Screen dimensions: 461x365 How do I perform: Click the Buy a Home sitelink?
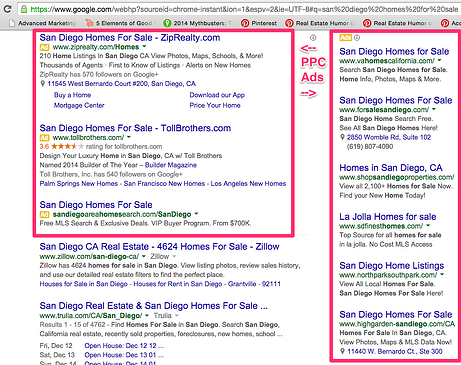72,95
